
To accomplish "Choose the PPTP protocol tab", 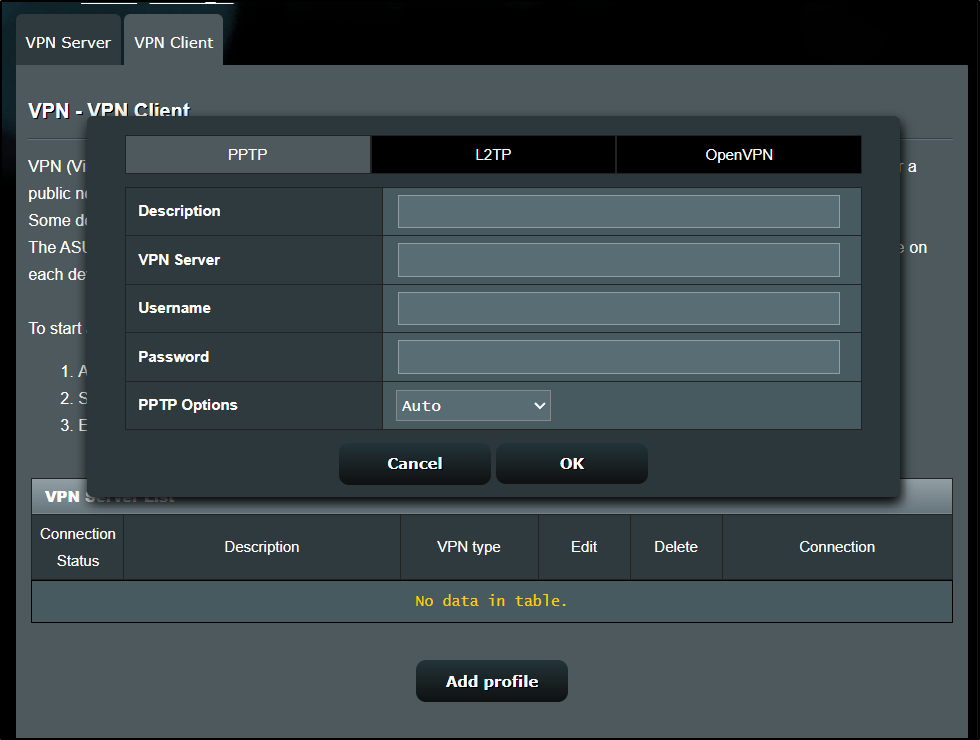I will (x=248, y=155).
